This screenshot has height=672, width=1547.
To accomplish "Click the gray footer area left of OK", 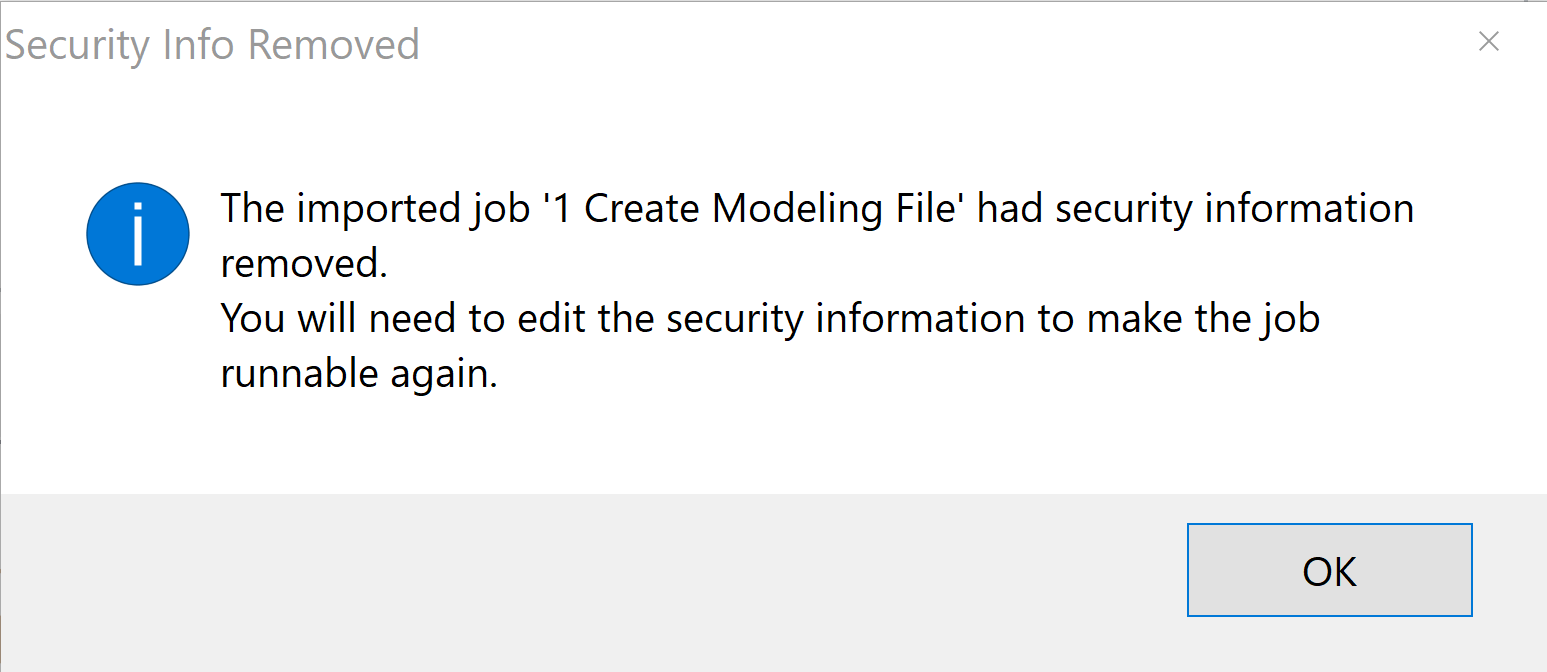I will 600,580.
